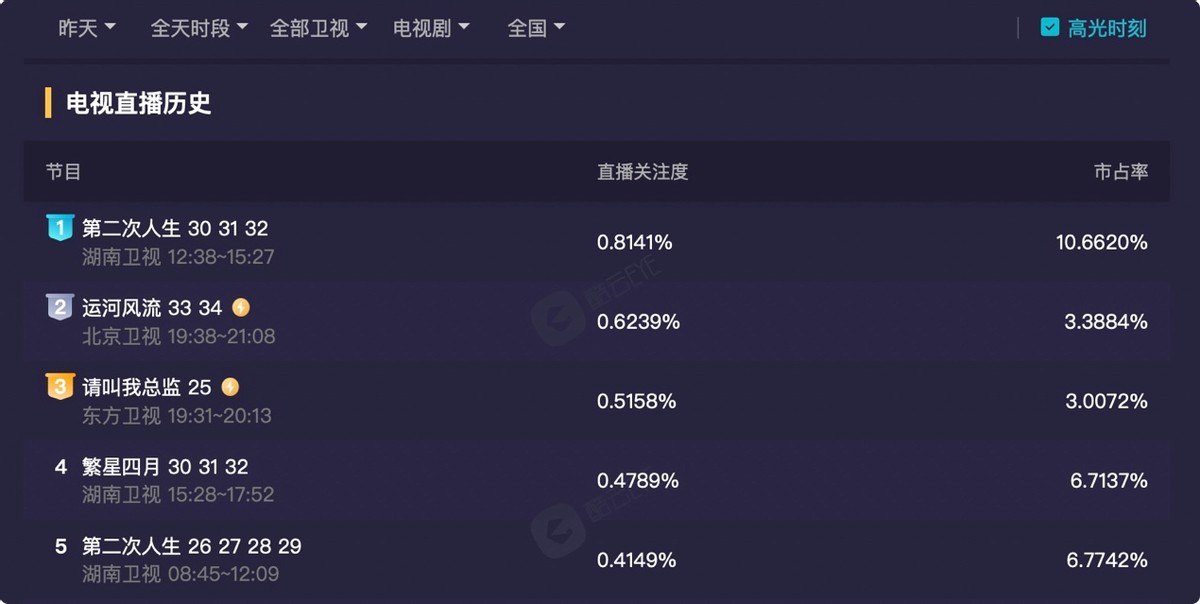This screenshot has width=1200, height=604.
Task: Sort by 市占率 column header
Action: (1120, 172)
